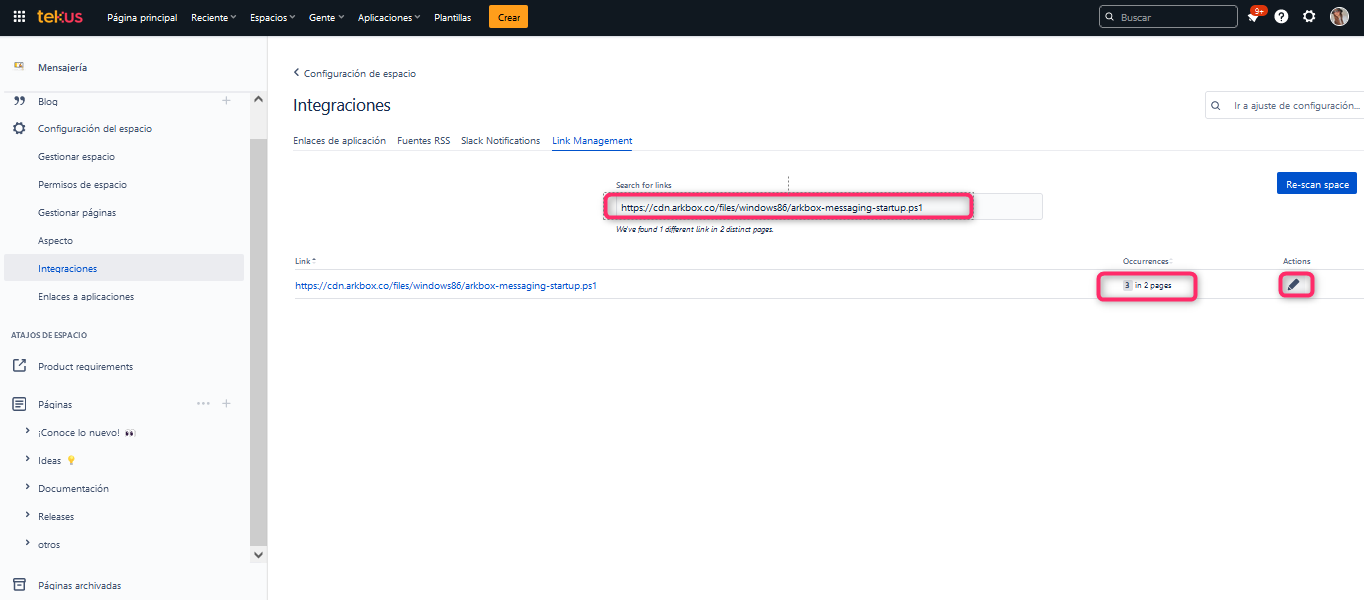Open the arkbox-messaging-startup.ps1 link in results

tap(446, 286)
